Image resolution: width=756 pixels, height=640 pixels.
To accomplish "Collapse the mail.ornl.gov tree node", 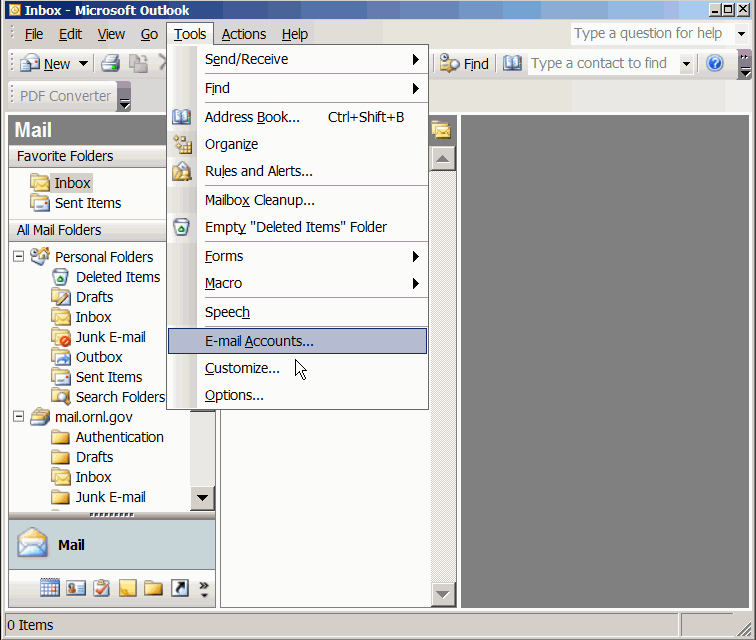I will 18,416.
